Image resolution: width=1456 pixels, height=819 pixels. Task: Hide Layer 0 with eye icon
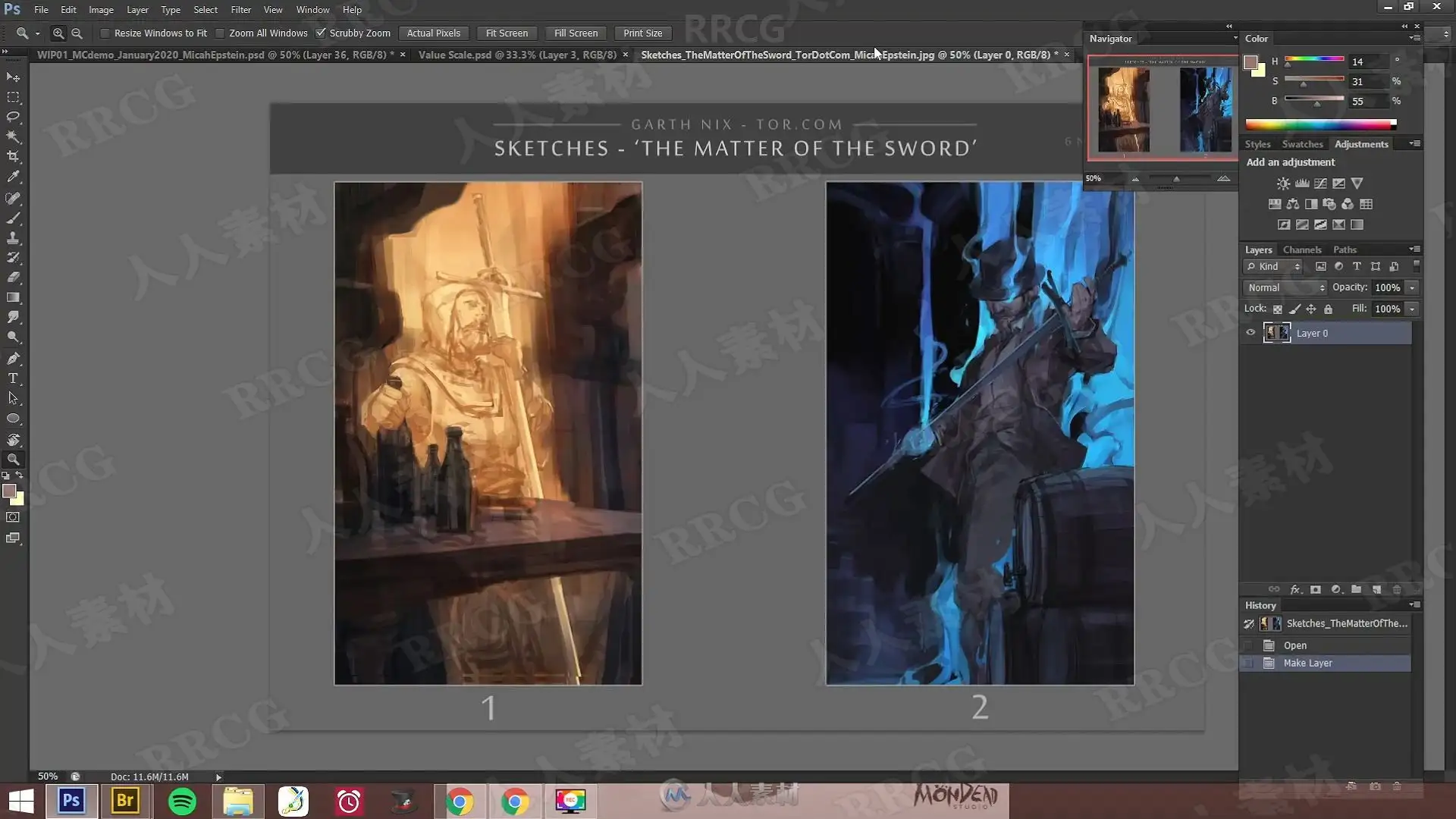point(1250,333)
